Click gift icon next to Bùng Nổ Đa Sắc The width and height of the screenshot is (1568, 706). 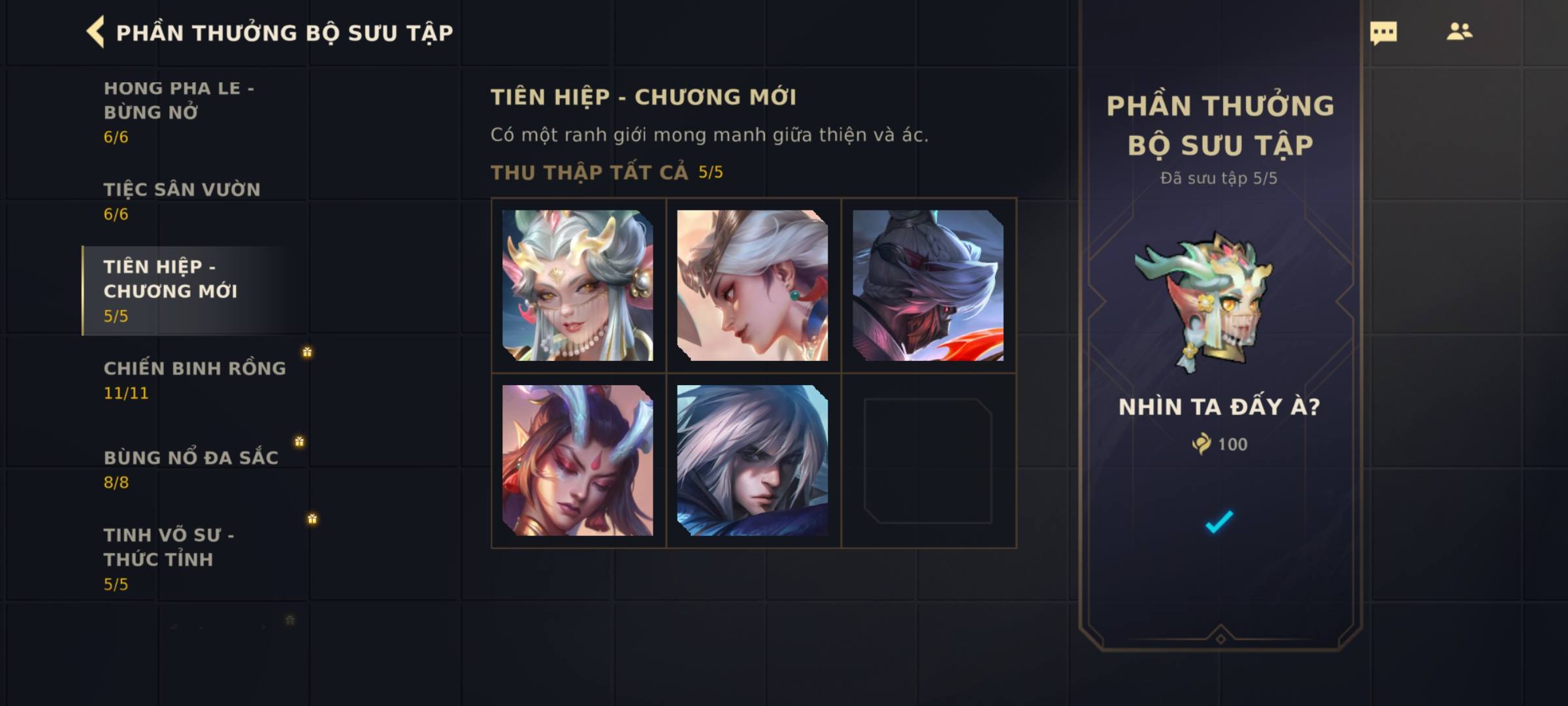(299, 442)
